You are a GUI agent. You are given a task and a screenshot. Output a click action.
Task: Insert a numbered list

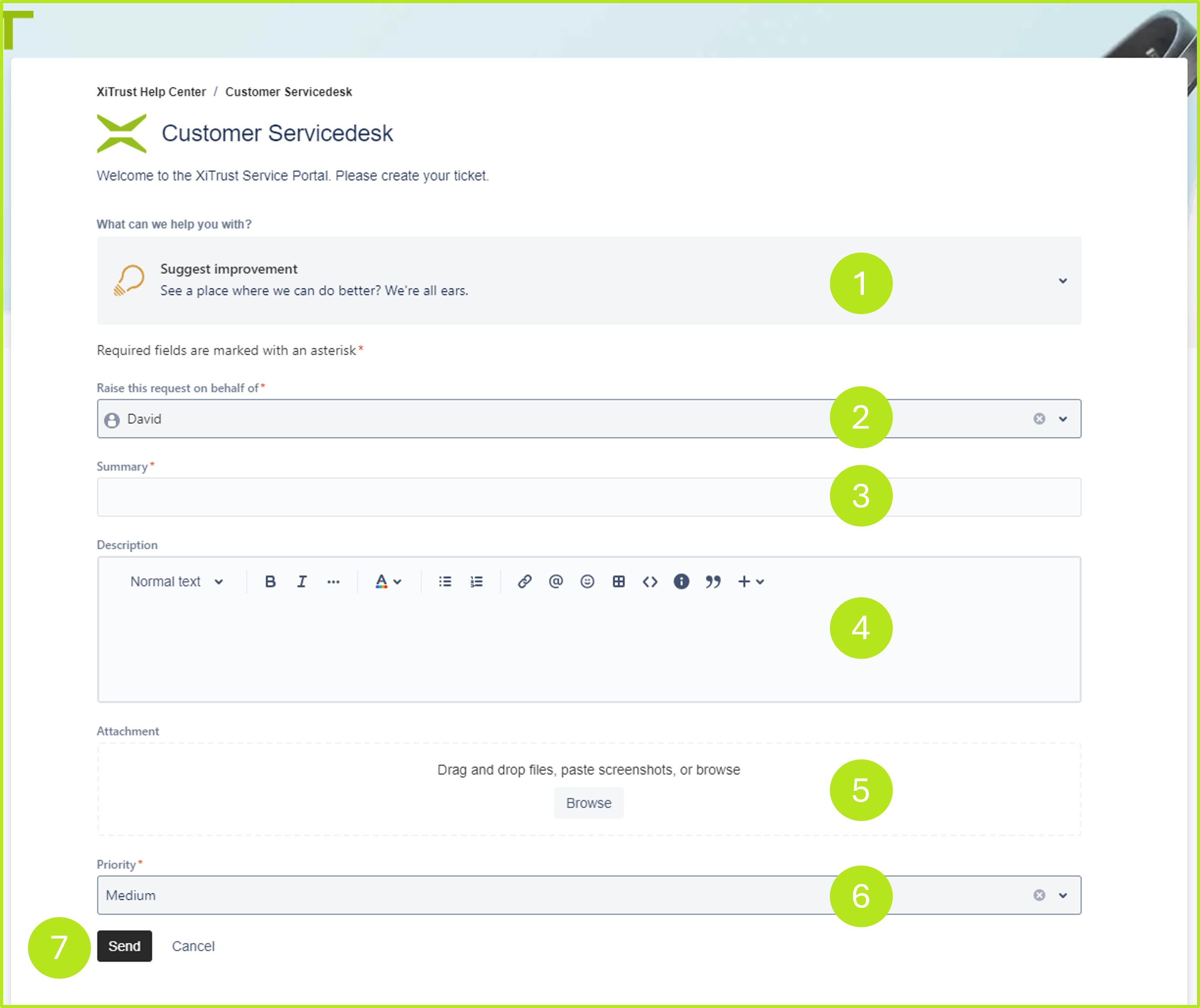point(477,582)
